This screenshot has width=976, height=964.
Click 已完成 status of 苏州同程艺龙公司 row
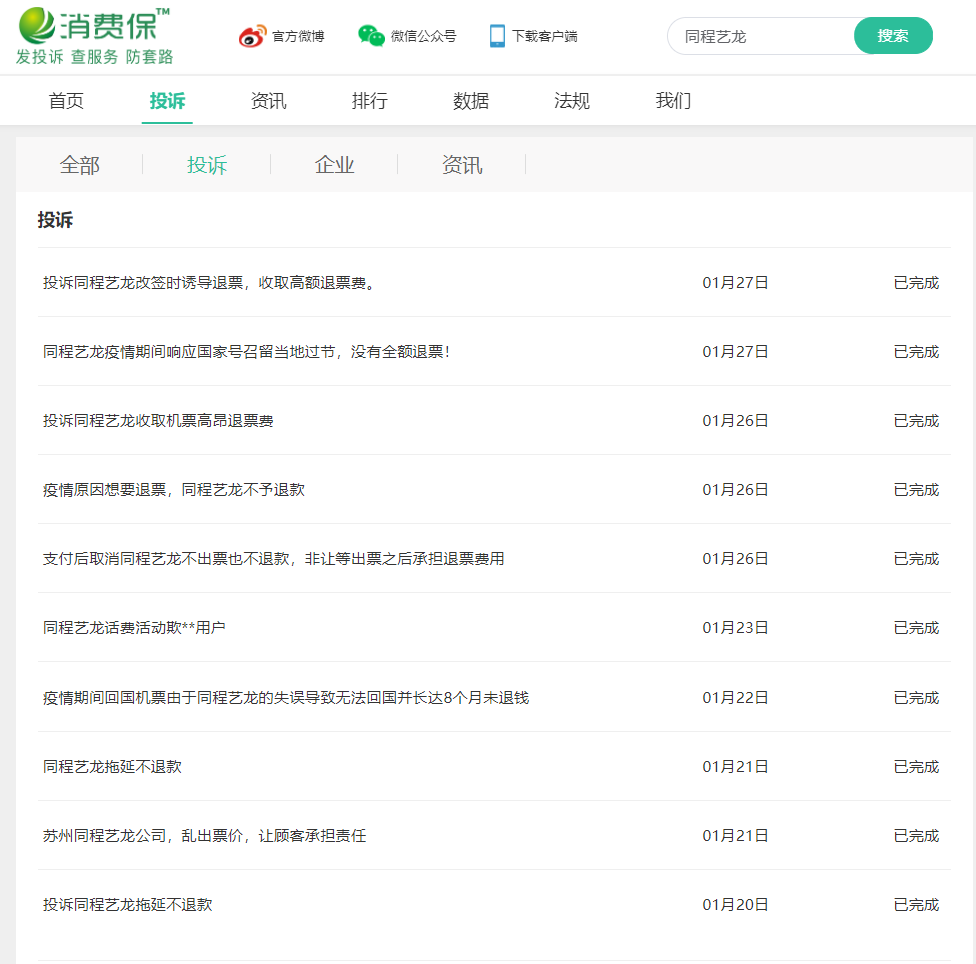(x=916, y=836)
